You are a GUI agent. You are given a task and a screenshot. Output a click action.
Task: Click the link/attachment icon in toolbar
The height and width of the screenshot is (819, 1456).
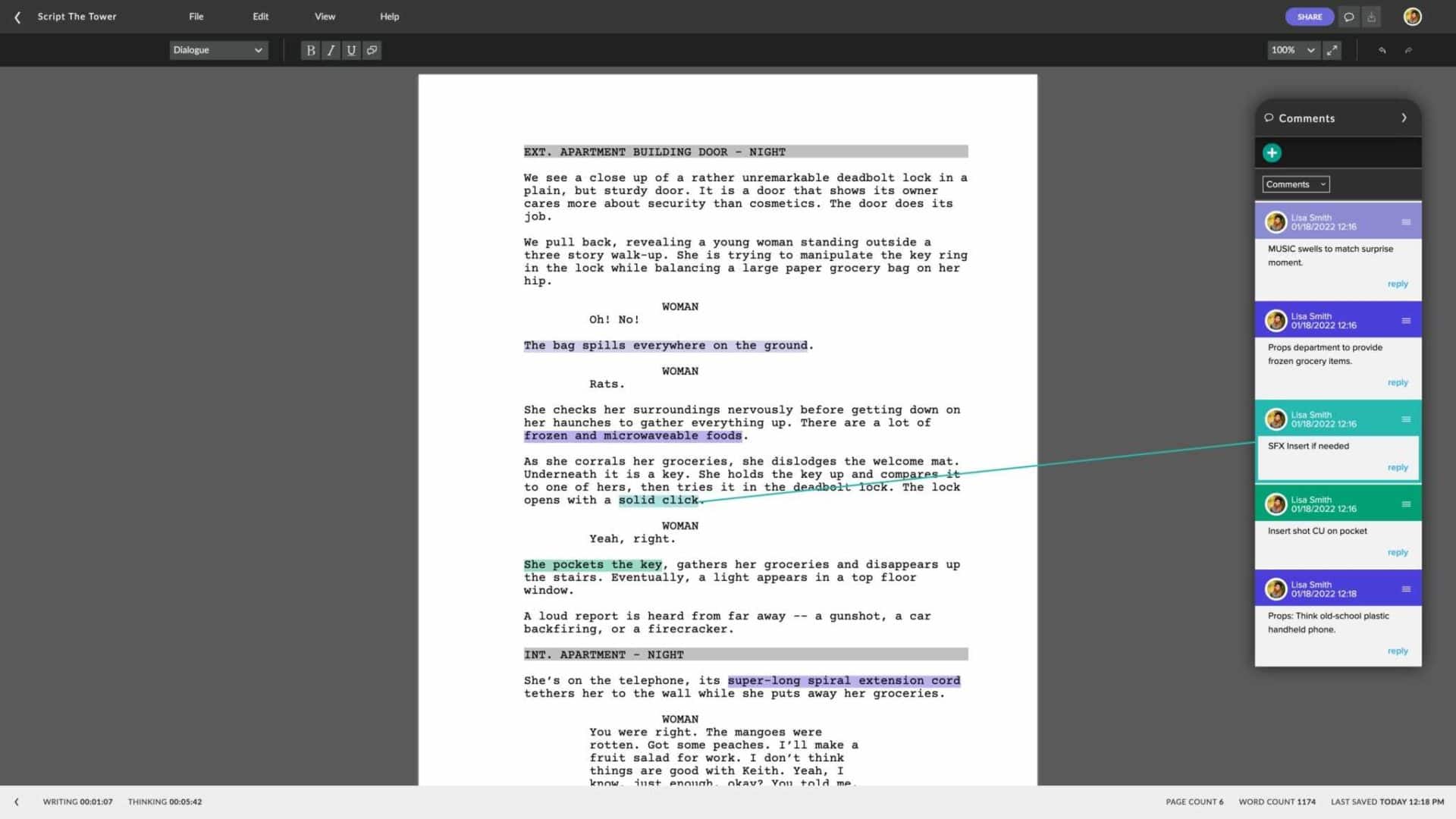point(371,50)
